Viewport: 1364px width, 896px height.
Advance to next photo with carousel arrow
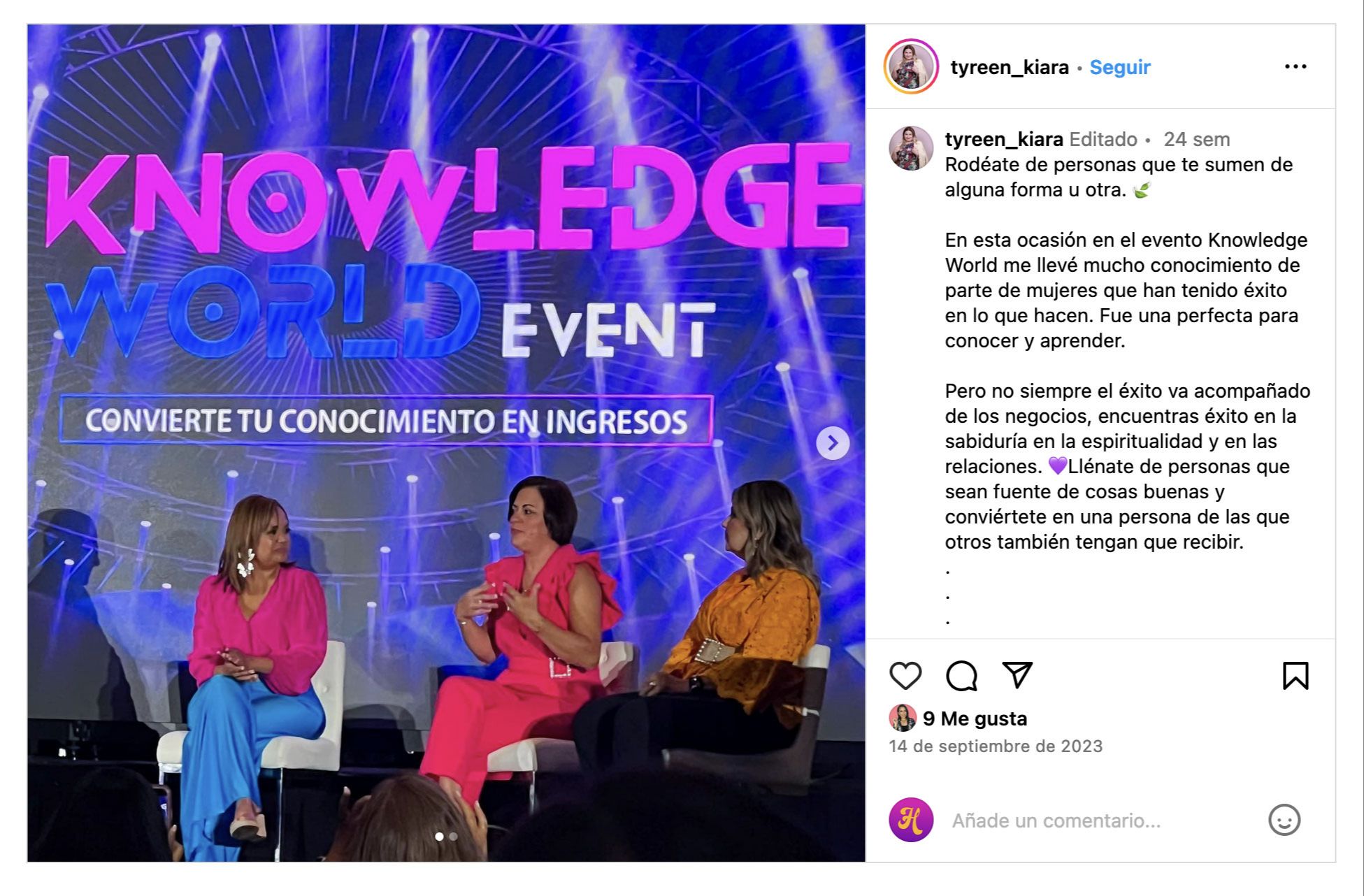833,443
